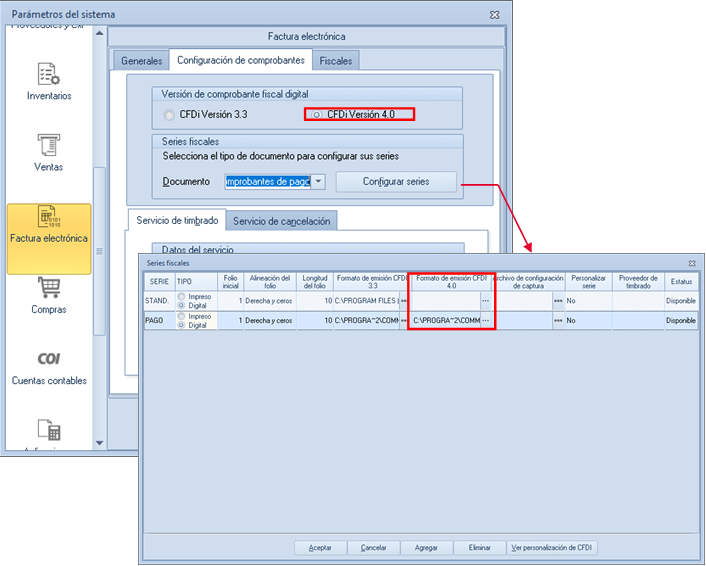Browse CFDI 4.0 format for STAND. series
Viewport: 706px width, 566px height.
pos(485,301)
